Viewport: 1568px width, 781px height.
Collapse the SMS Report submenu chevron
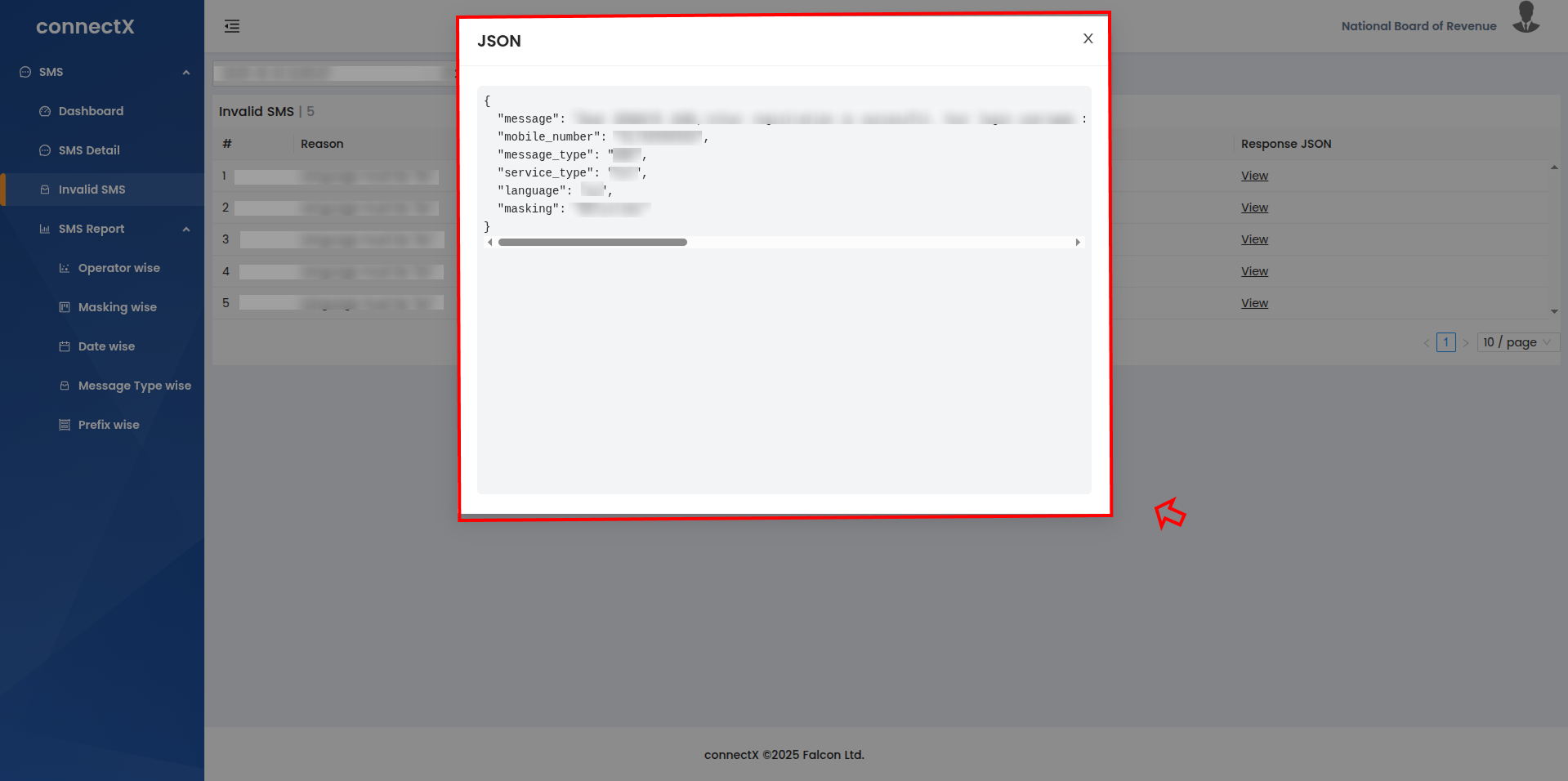[x=186, y=230]
